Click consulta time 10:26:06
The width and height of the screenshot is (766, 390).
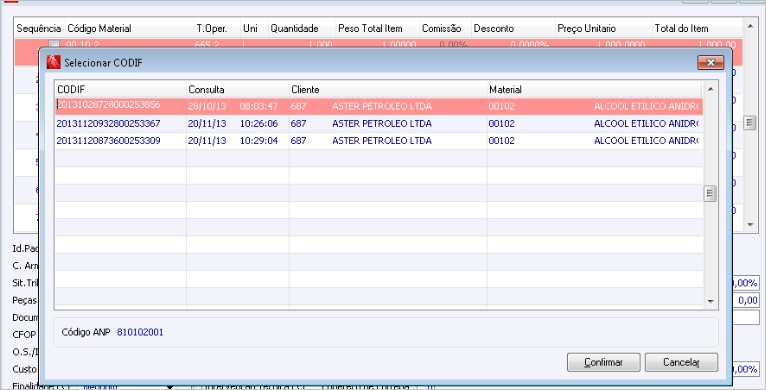pyautogui.click(x=258, y=124)
